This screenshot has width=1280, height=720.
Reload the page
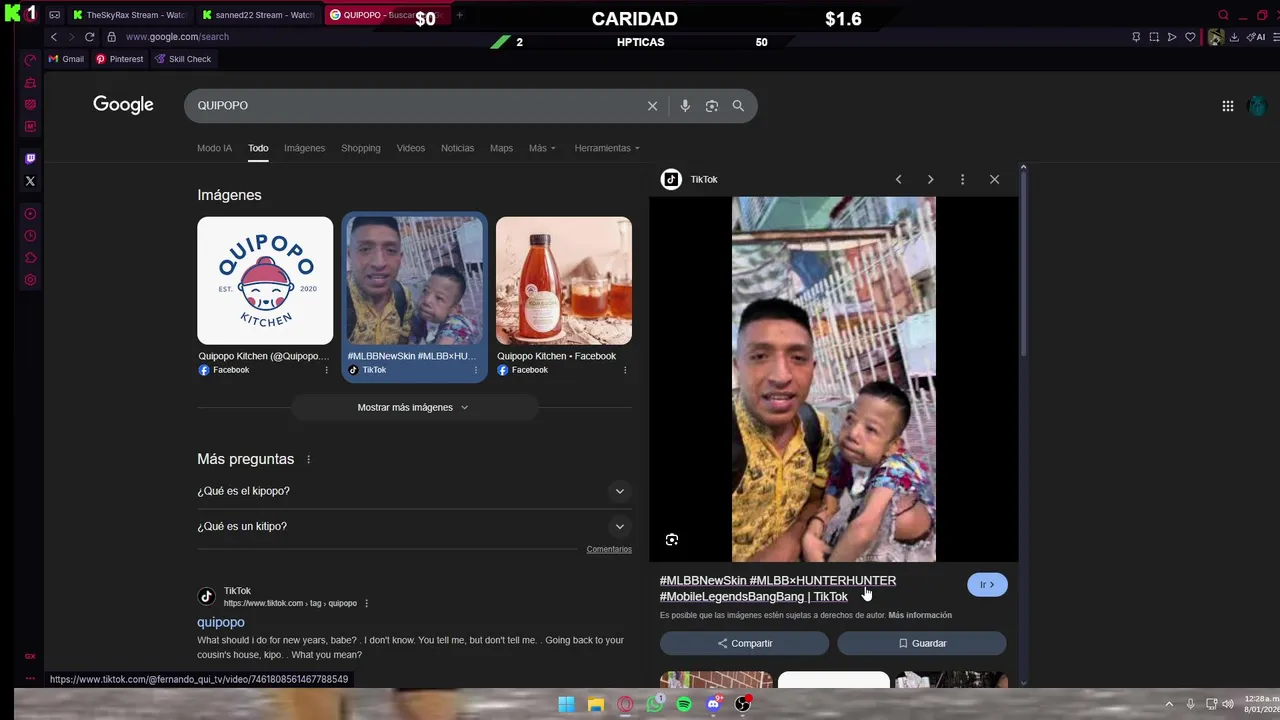[x=89, y=37]
